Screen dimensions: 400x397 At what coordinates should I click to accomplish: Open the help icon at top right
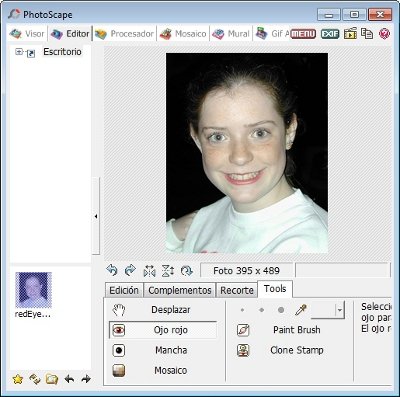coord(384,34)
